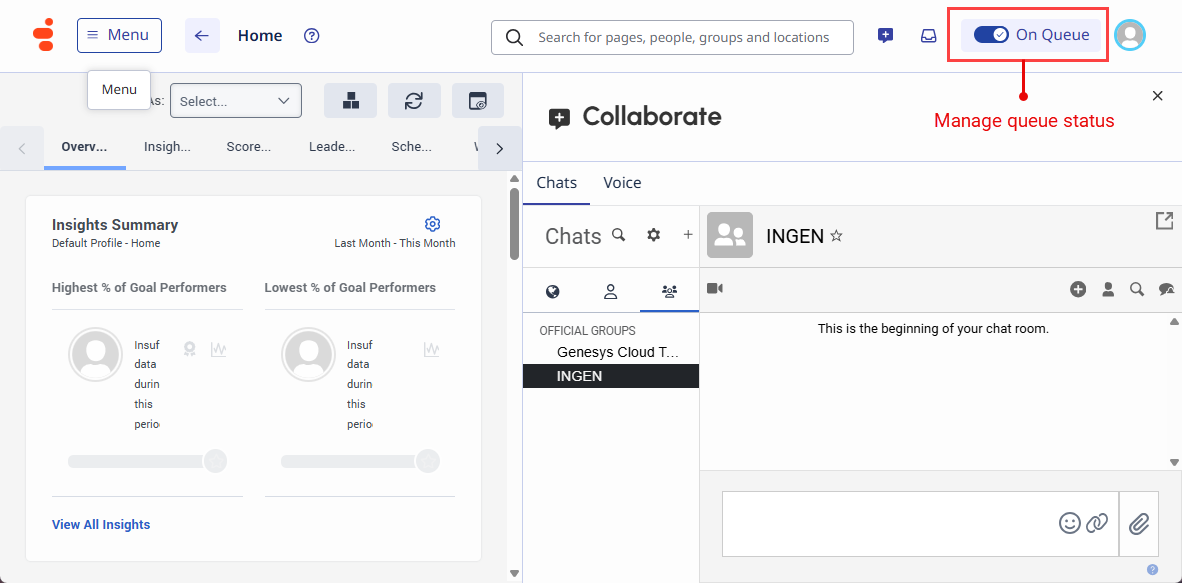Toggle the On Queue switch
The height and width of the screenshot is (583, 1182).
coord(991,35)
